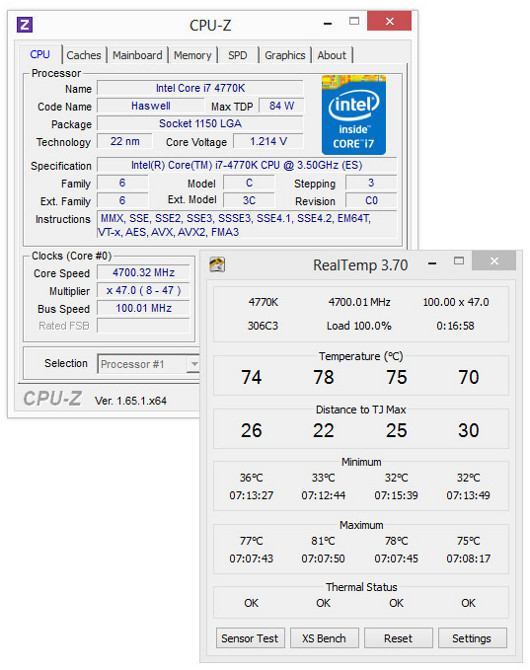Minimize the RealTemp 3.70 window
The image size is (530, 670).
point(432,264)
